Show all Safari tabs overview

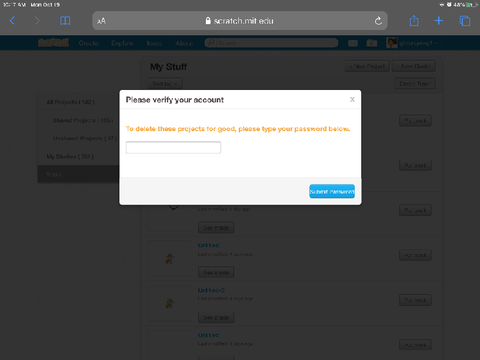pos(465,21)
